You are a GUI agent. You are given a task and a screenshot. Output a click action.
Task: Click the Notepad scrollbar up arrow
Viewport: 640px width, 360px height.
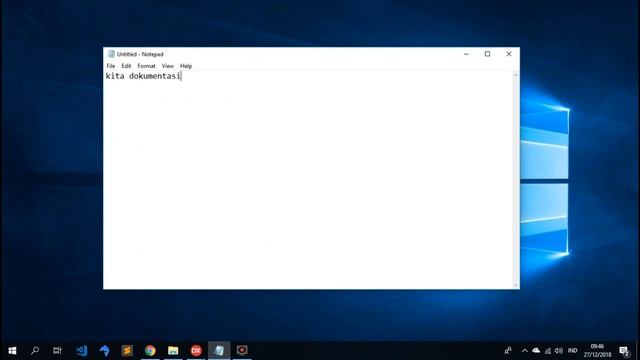pos(516,75)
